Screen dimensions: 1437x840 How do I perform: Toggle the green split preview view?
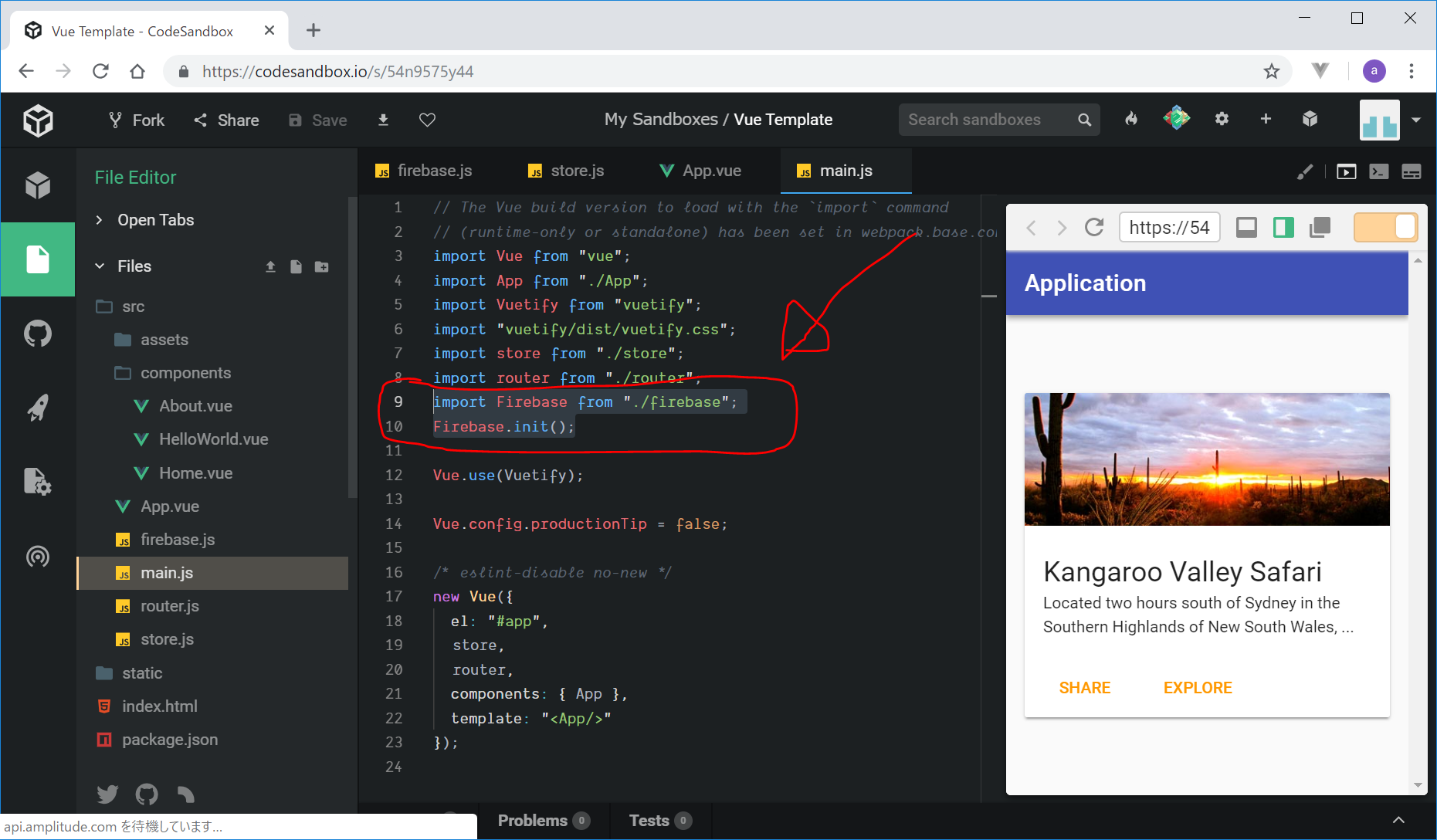click(x=1283, y=228)
